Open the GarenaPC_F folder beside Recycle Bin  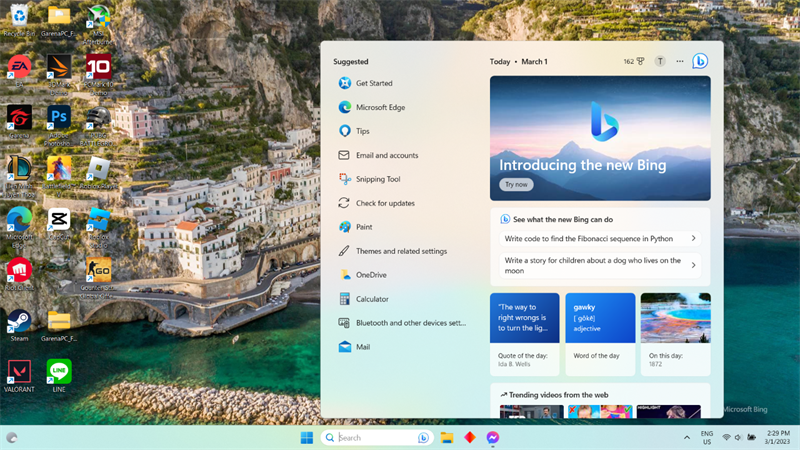(59, 20)
